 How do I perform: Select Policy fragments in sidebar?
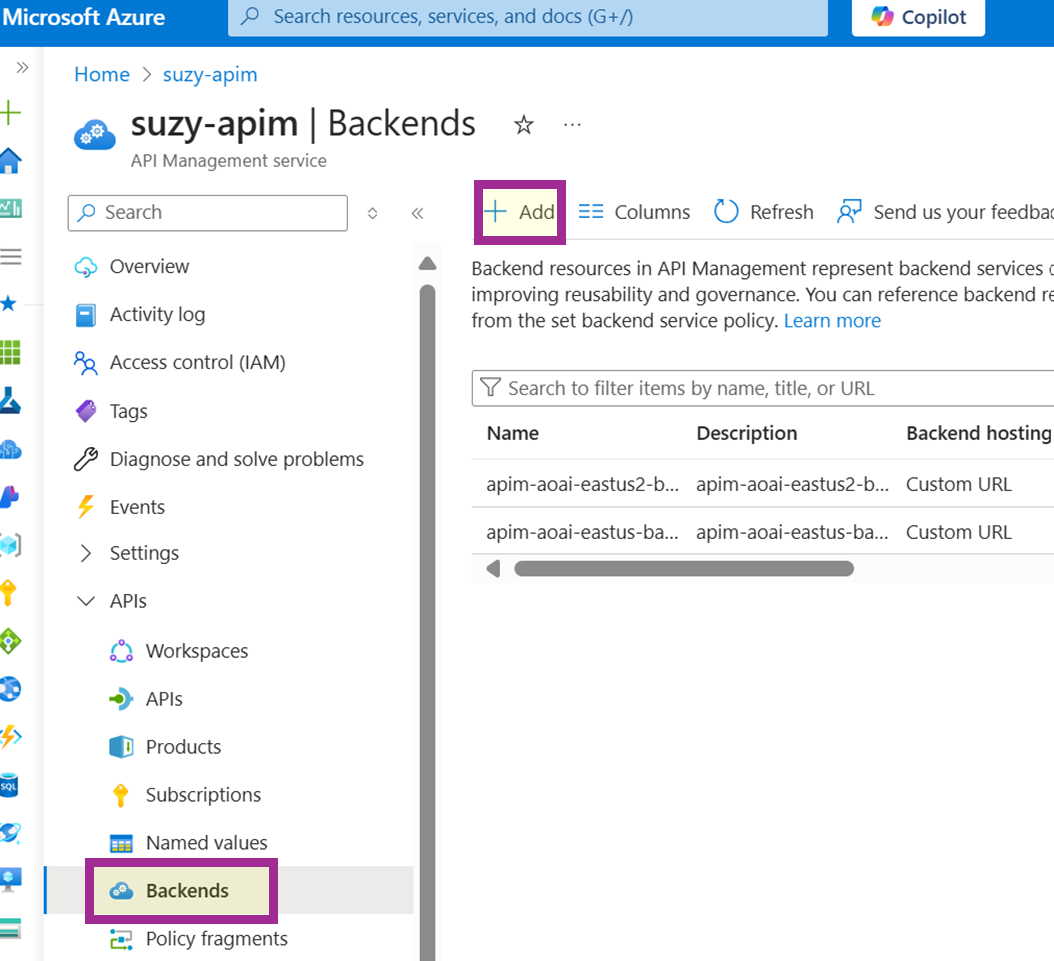click(x=216, y=939)
